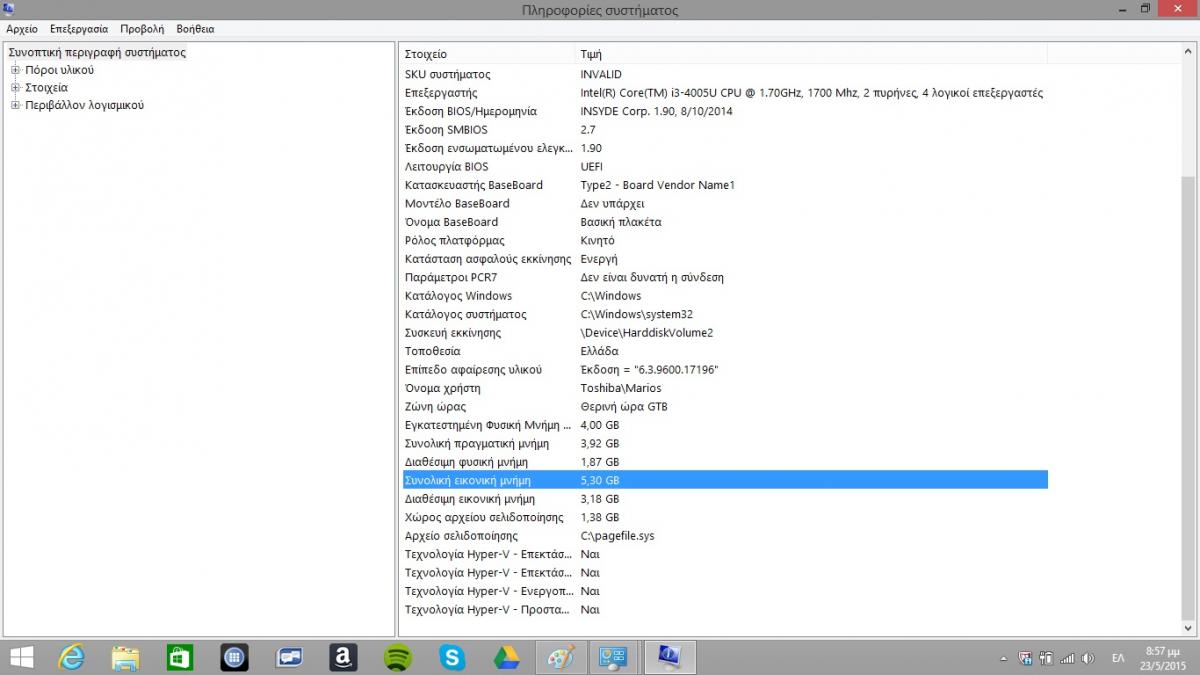
Task: Select the Διαθέσιμη εικονική μνήμη row
Action: click(724, 499)
